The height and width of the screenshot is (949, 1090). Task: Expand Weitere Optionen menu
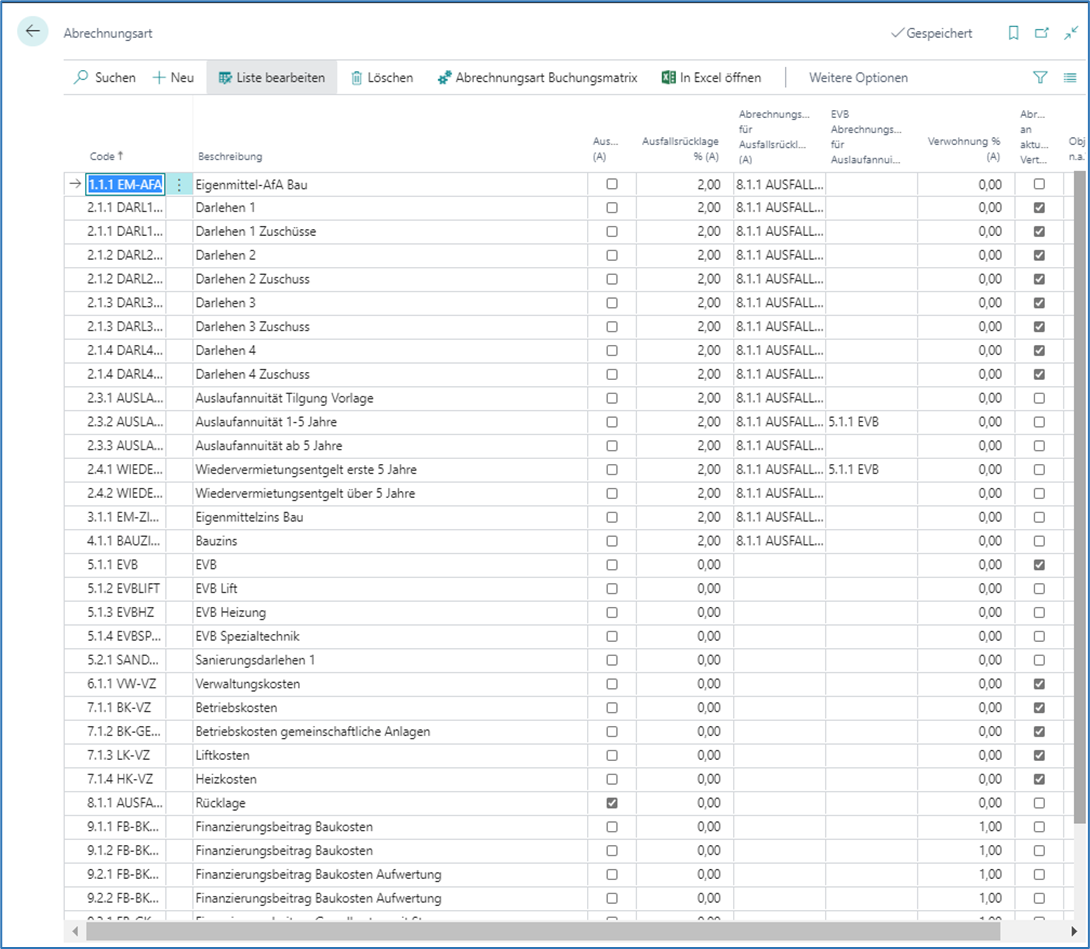(x=858, y=77)
